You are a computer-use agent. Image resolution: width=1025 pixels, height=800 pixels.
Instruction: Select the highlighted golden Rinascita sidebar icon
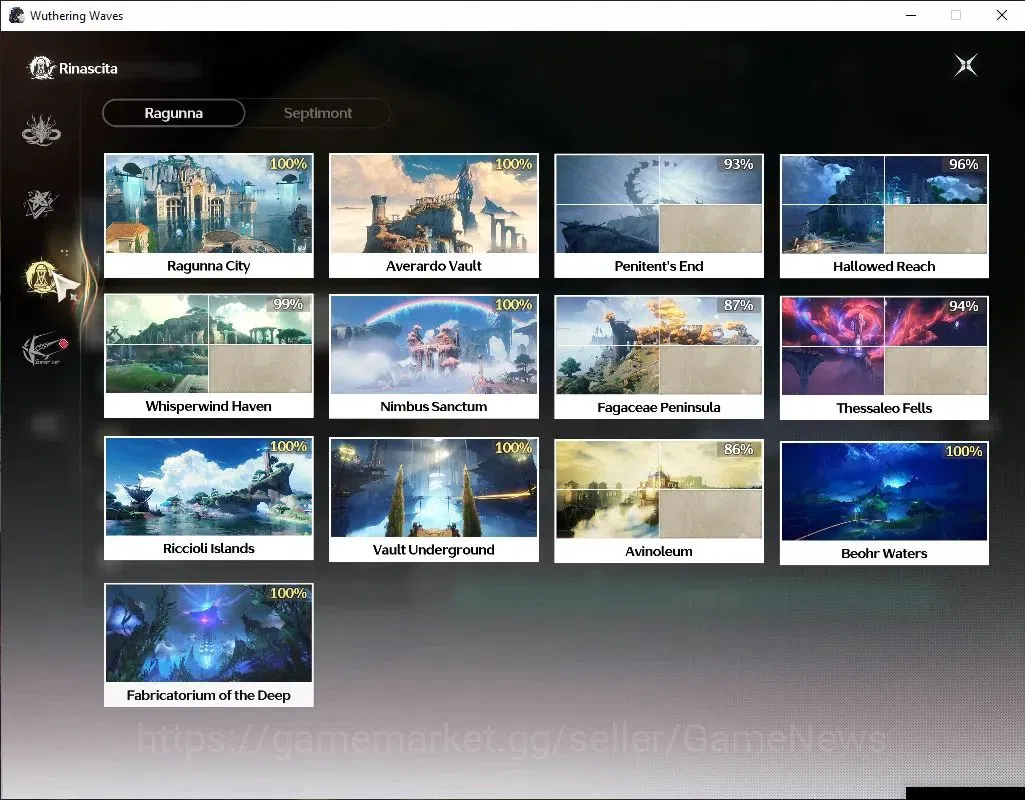tap(41, 276)
